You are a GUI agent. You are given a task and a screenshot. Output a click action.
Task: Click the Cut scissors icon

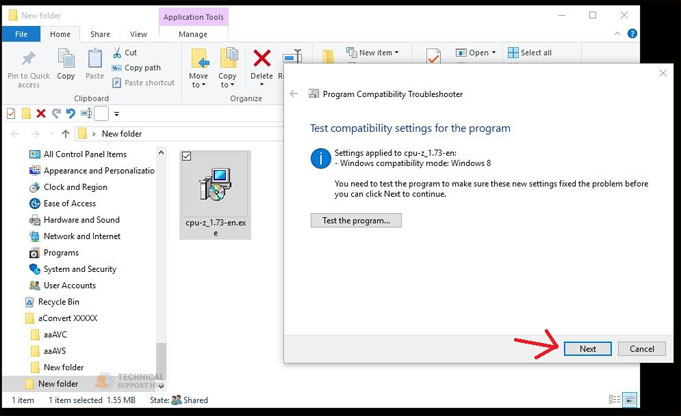118,53
